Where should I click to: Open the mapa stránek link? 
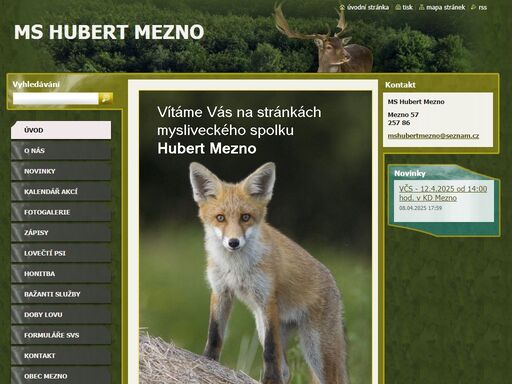[x=445, y=7]
